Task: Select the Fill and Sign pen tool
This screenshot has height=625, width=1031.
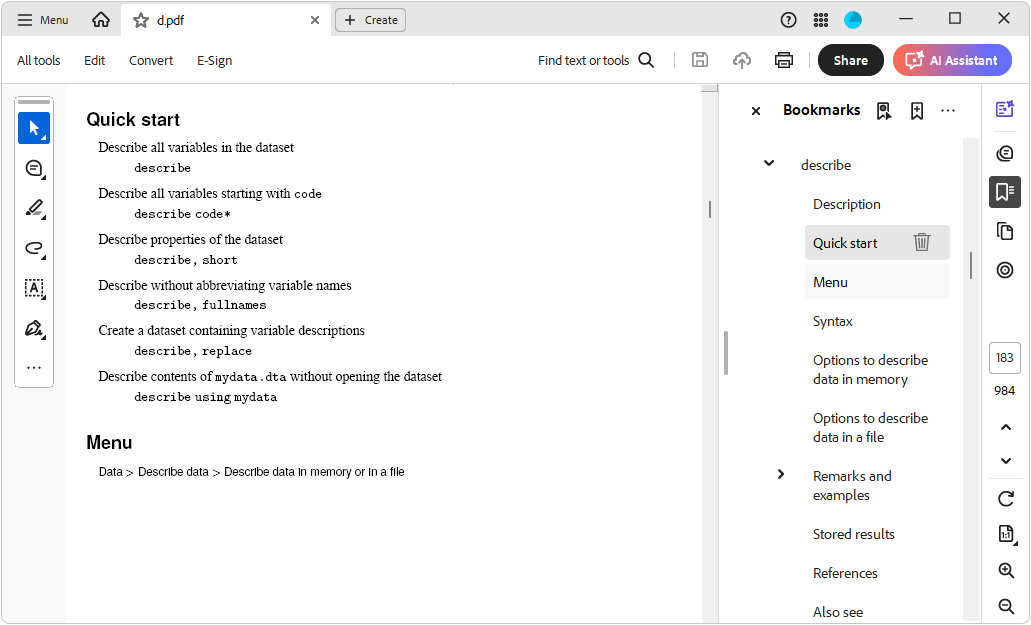Action: [34, 329]
